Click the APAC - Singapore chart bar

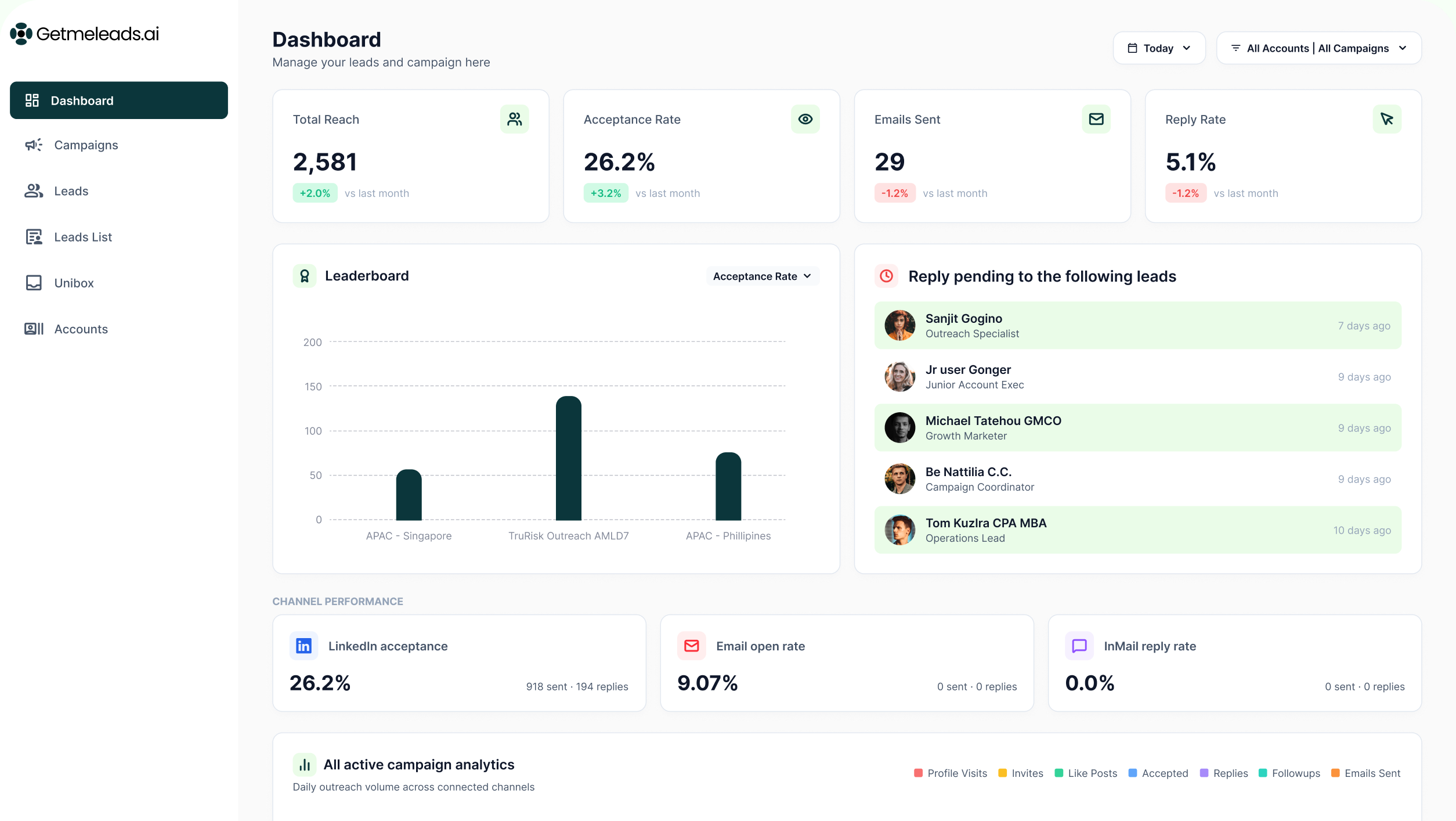(x=409, y=495)
